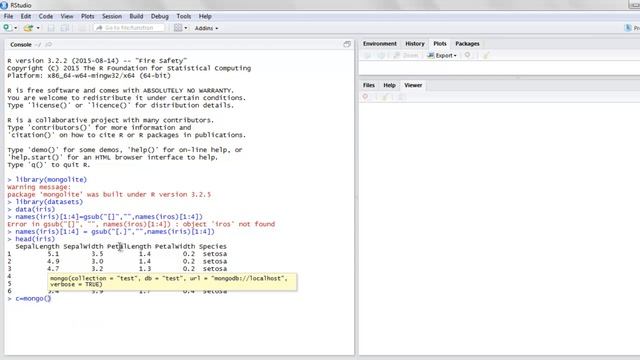Click the remove current plot icon

pyautogui.click(x=468, y=55)
